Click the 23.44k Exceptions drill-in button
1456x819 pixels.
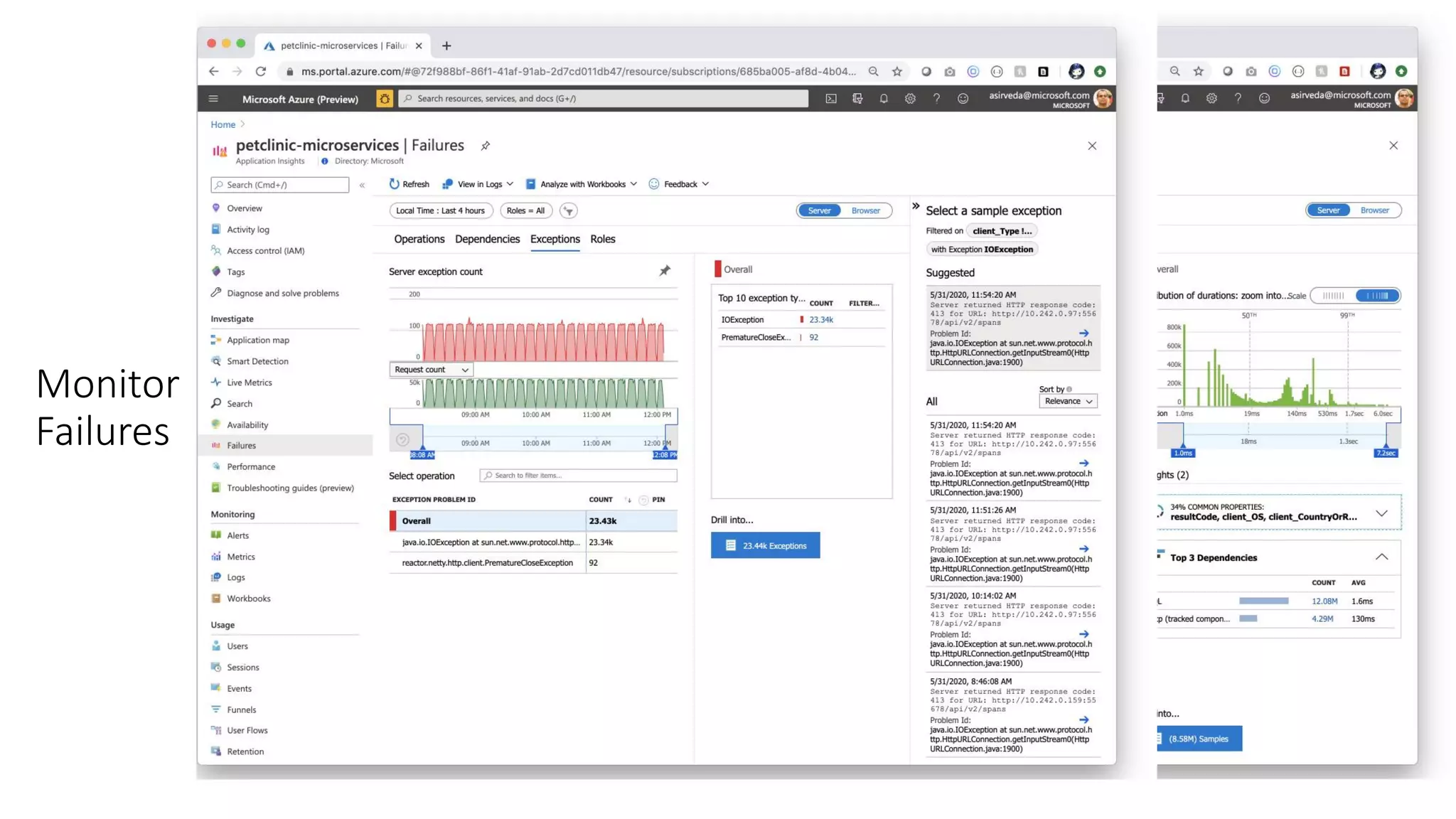click(765, 546)
